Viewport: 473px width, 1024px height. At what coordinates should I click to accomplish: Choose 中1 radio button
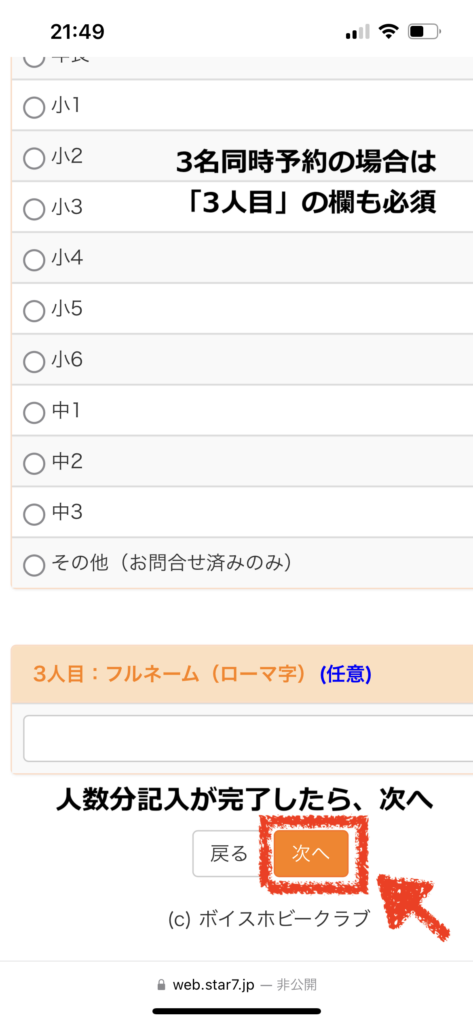point(33,412)
